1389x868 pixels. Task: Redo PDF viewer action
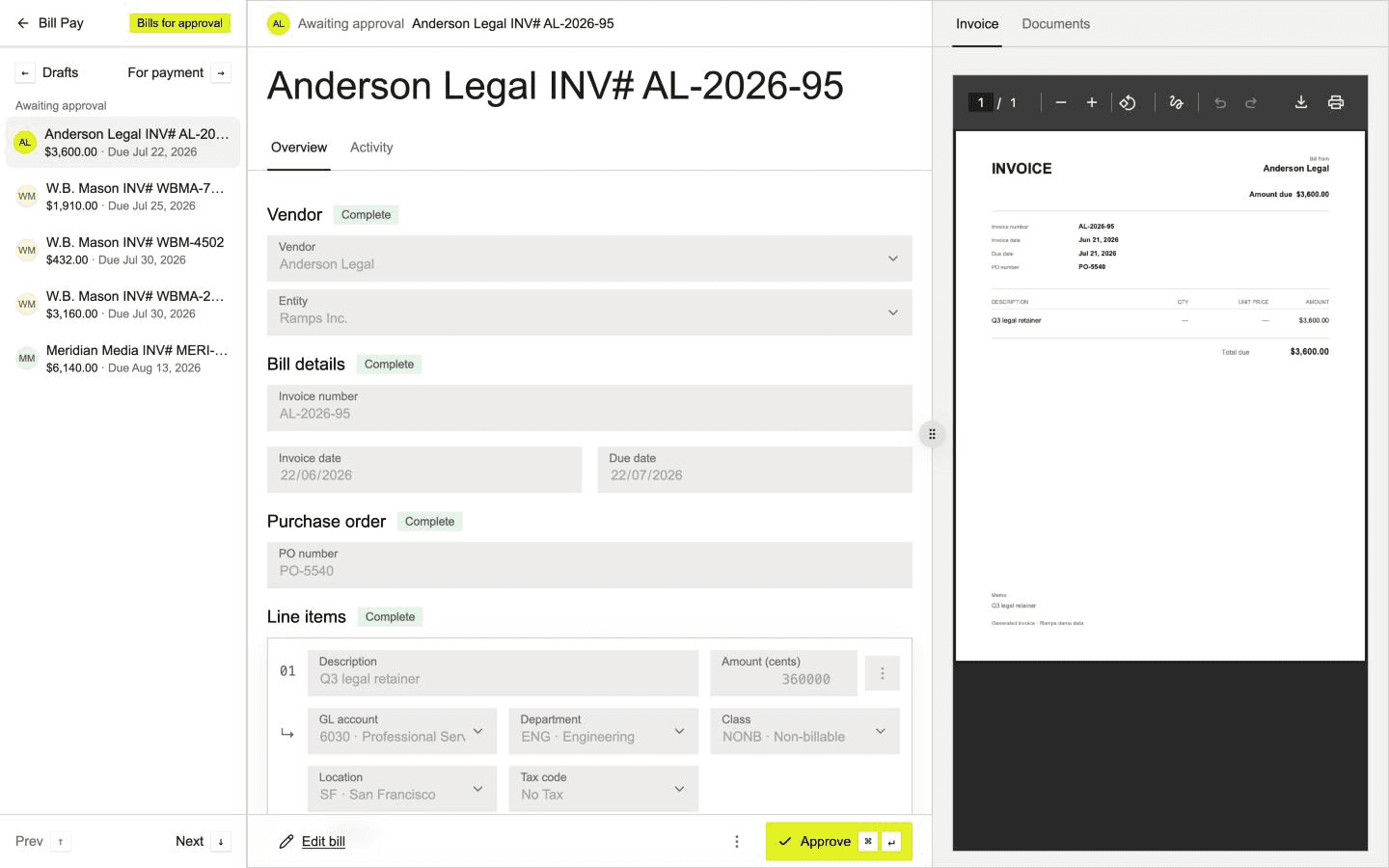click(x=1251, y=102)
